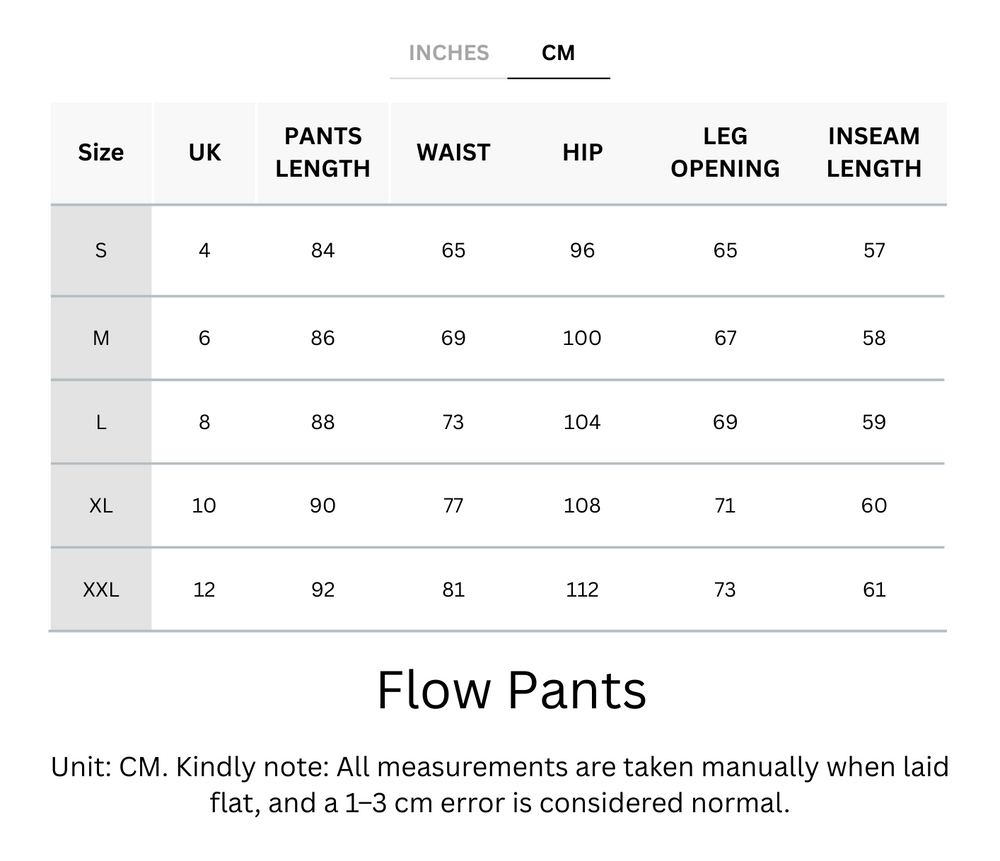The width and height of the screenshot is (1000, 861).
Task: Select the PANTS LENGTH header
Action: pyautogui.click(x=322, y=152)
